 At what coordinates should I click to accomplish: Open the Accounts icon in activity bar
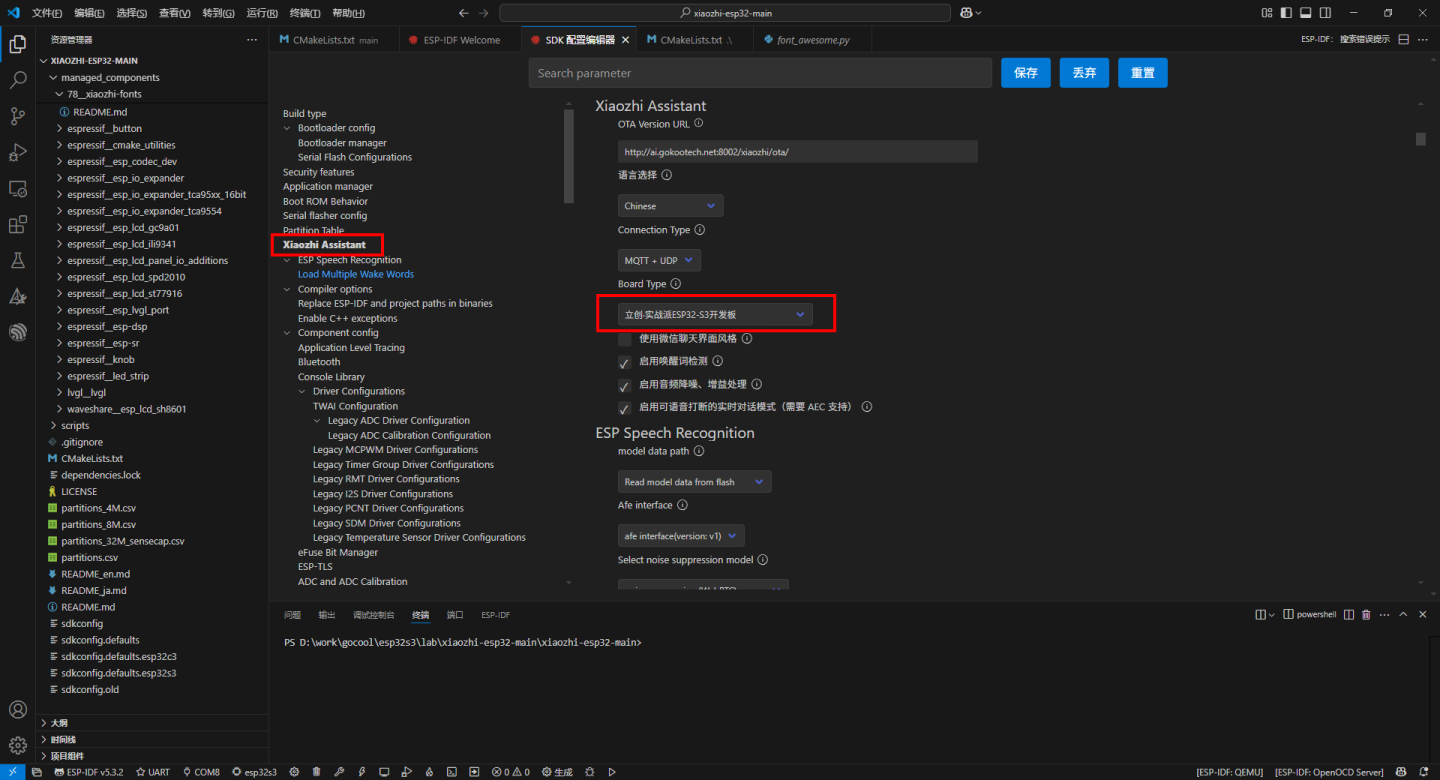pos(17,710)
